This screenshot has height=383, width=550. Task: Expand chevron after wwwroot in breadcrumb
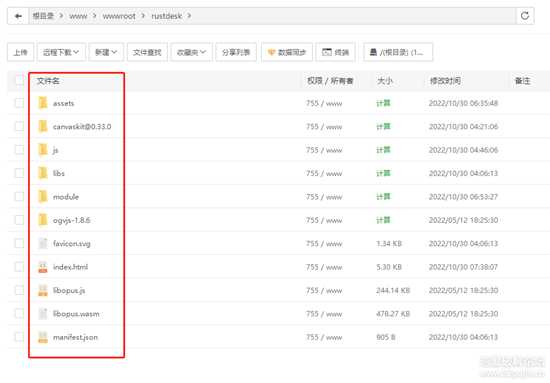(x=143, y=16)
